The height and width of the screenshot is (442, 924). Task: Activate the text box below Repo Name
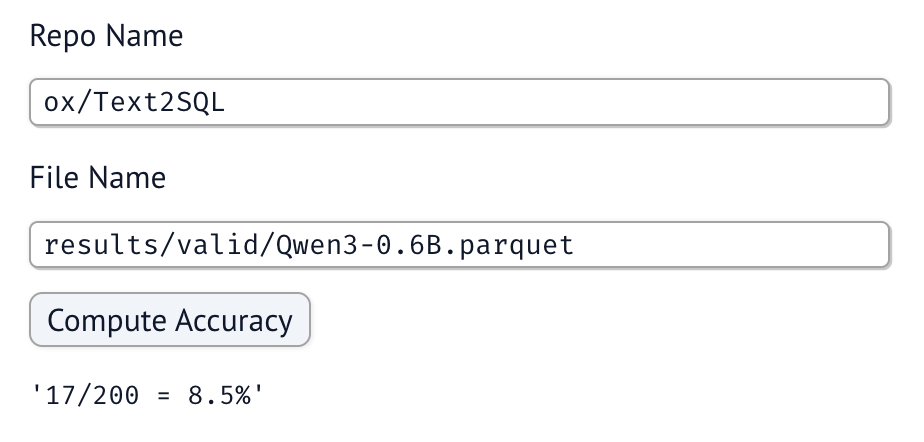460,102
